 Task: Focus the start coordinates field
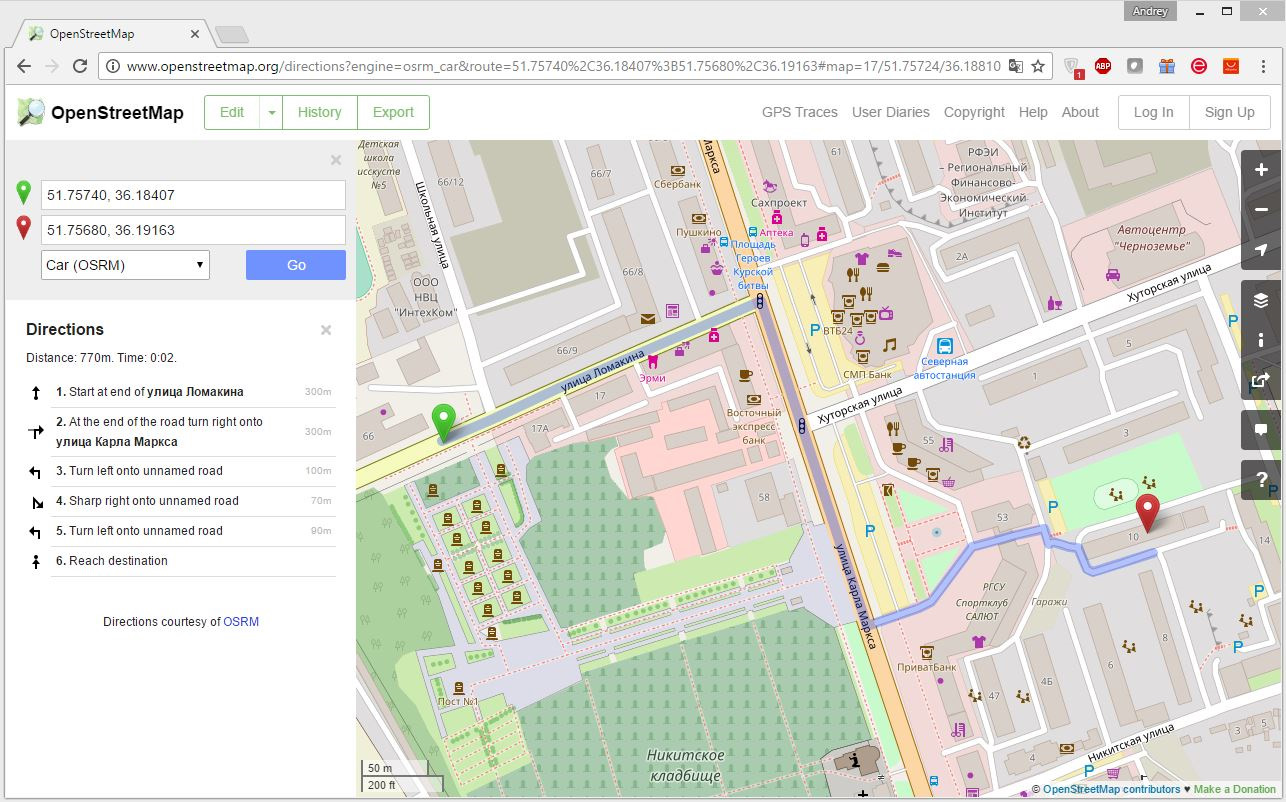(193, 195)
